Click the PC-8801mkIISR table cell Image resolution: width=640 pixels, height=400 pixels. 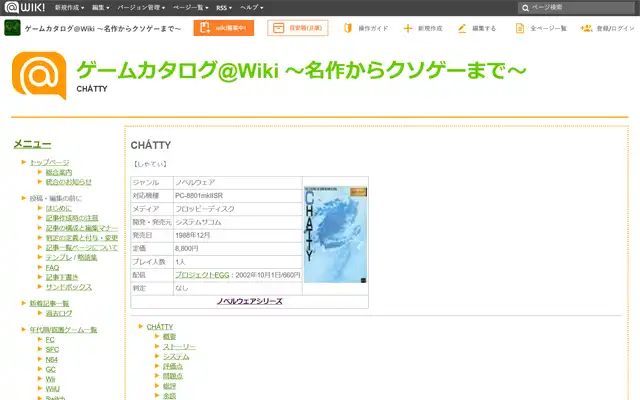coord(238,196)
